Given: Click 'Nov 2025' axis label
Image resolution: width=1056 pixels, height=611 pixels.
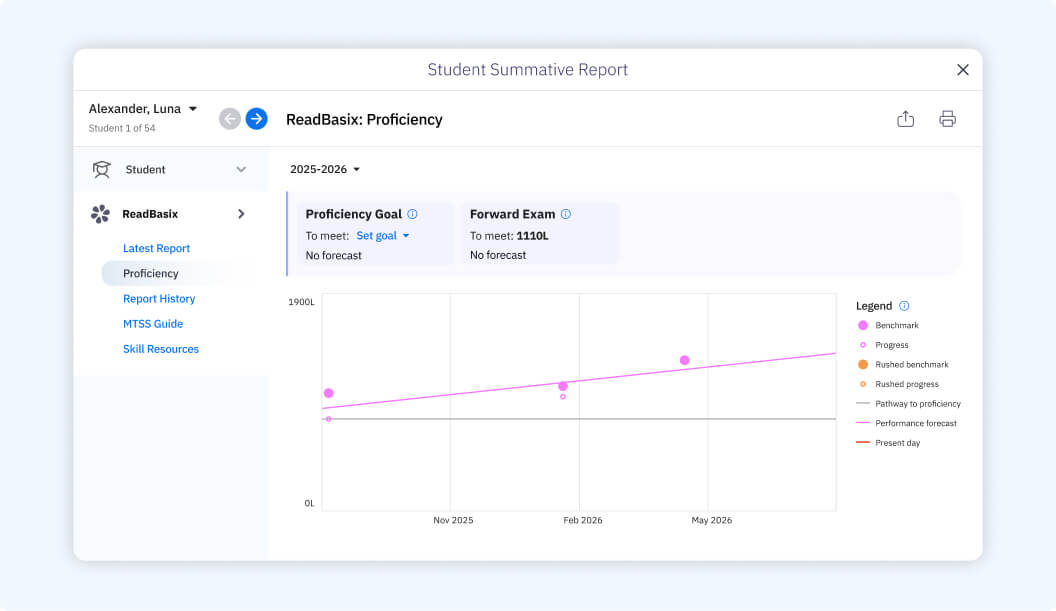Looking at the screenshot, I should tap(453, 520).
